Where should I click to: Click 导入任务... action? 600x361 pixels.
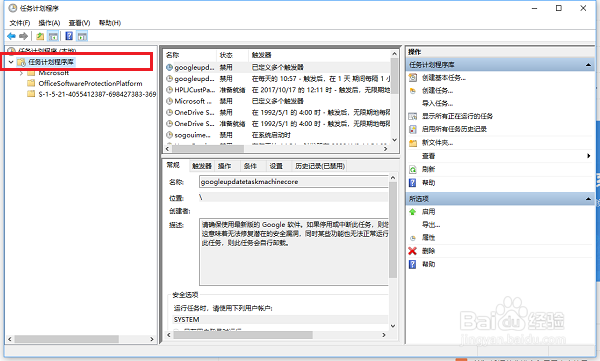point(437,103)
